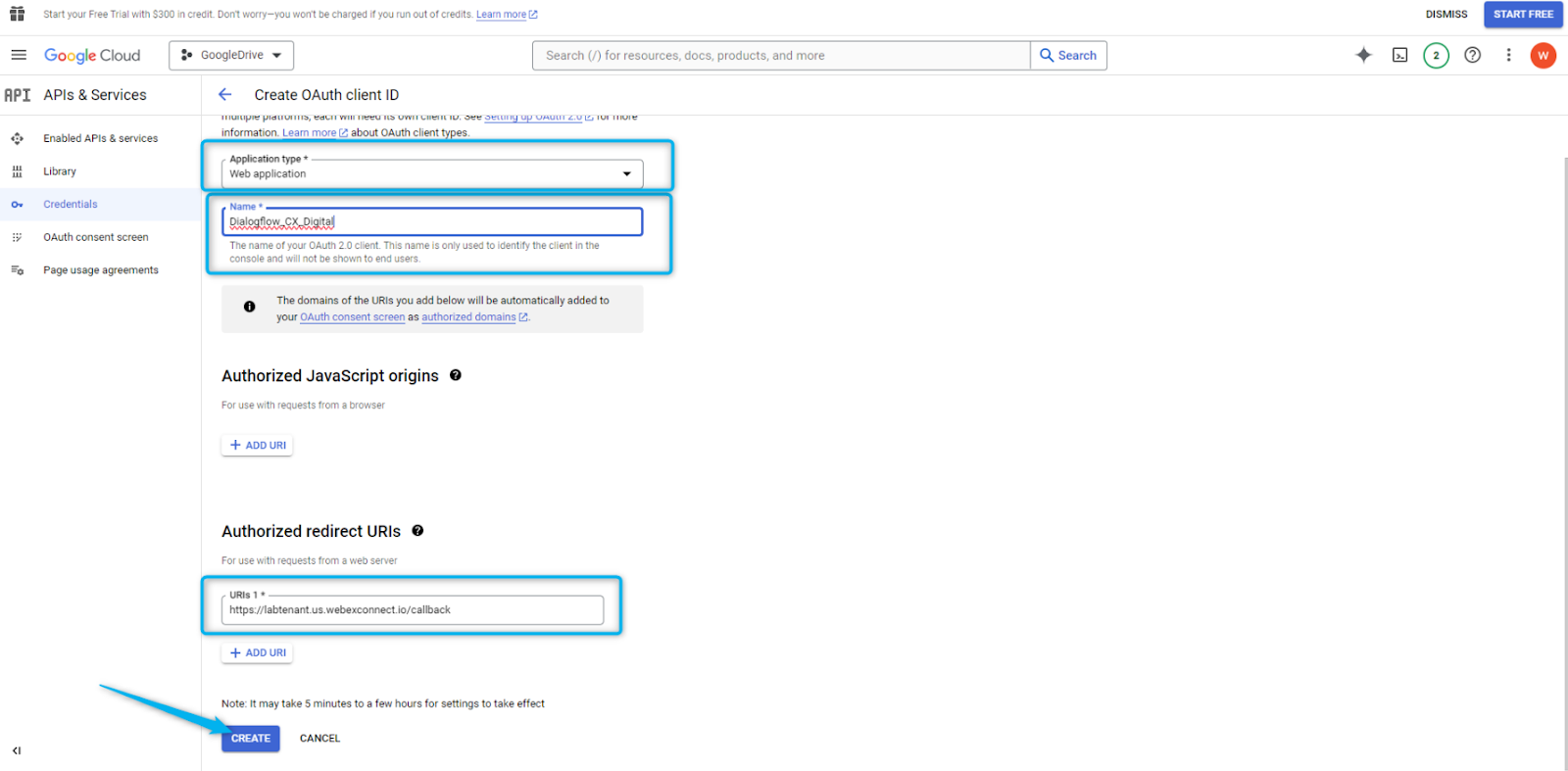Click APIs & Services sidebar title
Image resolution: width=1568 pixels, height=771 pixels.
pyautogui.click(x=95, y=95)
